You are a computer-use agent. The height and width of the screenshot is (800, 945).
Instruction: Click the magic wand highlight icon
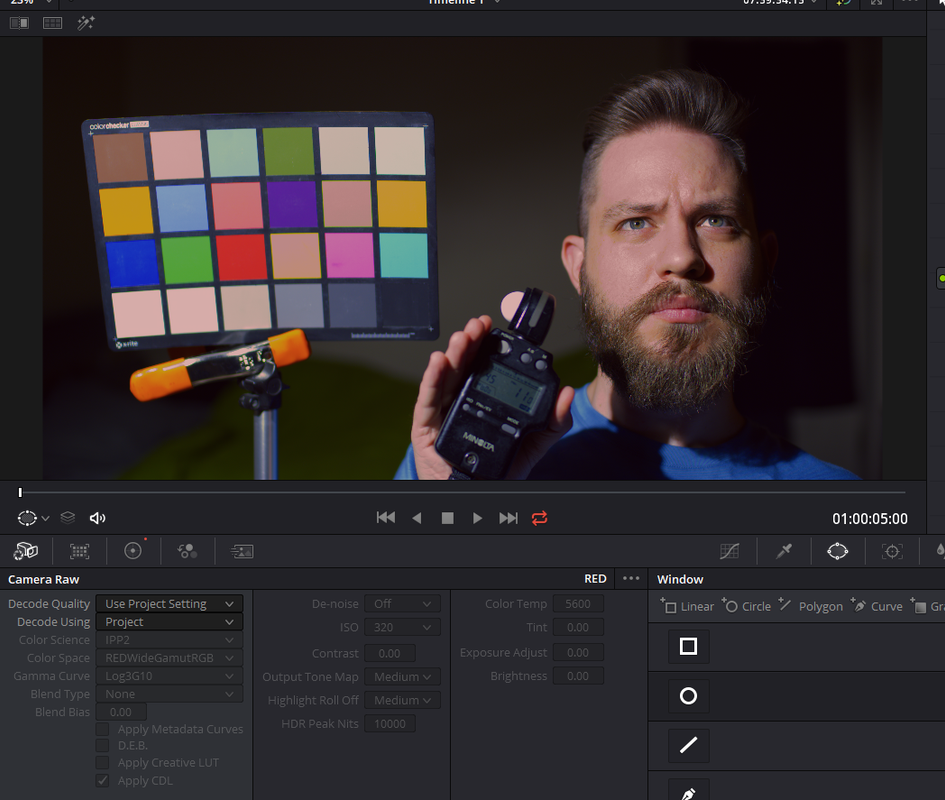(86, 23)
